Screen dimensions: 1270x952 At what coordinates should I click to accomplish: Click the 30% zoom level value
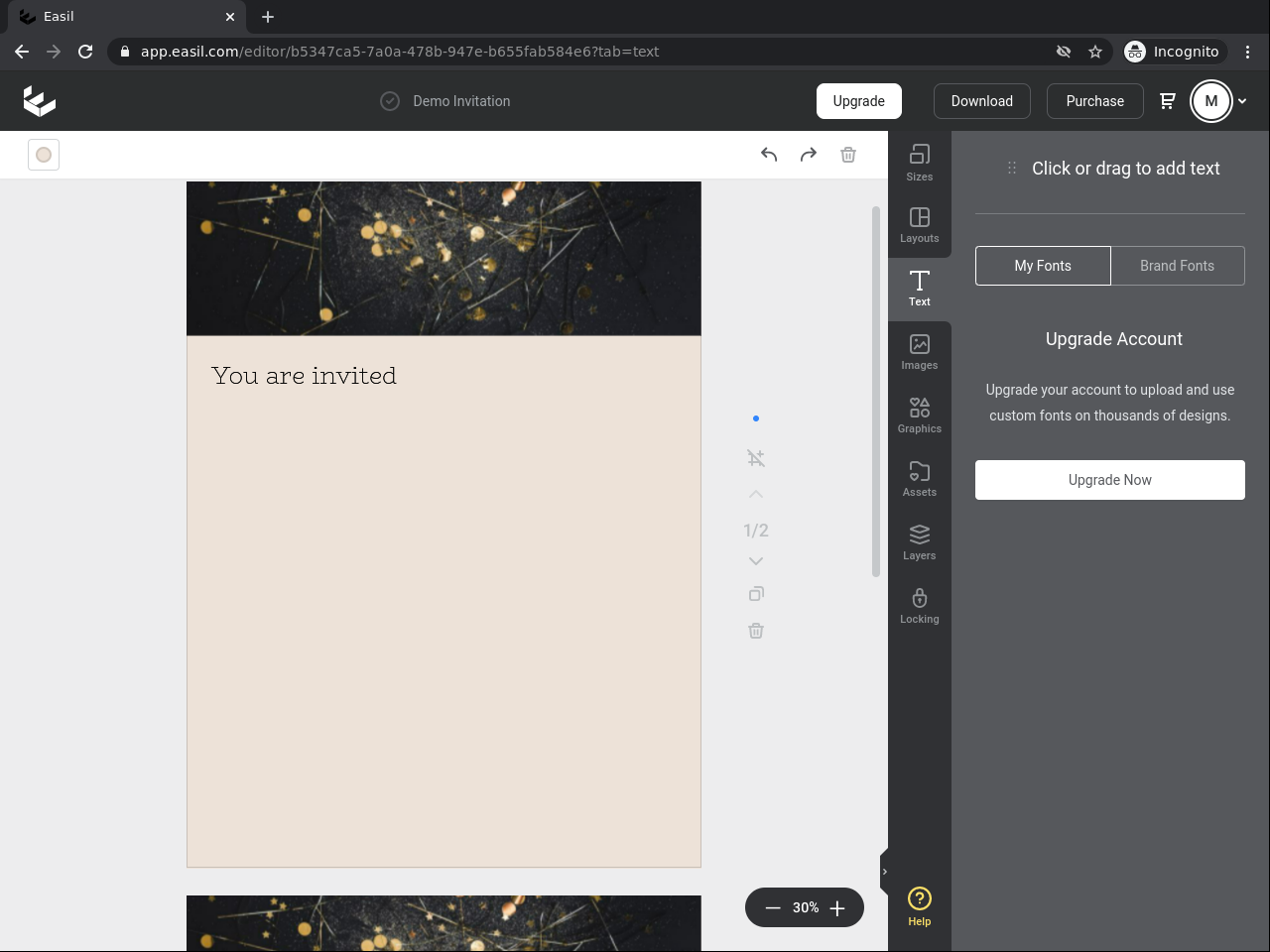pyautogui.click(x=806, y=907)
